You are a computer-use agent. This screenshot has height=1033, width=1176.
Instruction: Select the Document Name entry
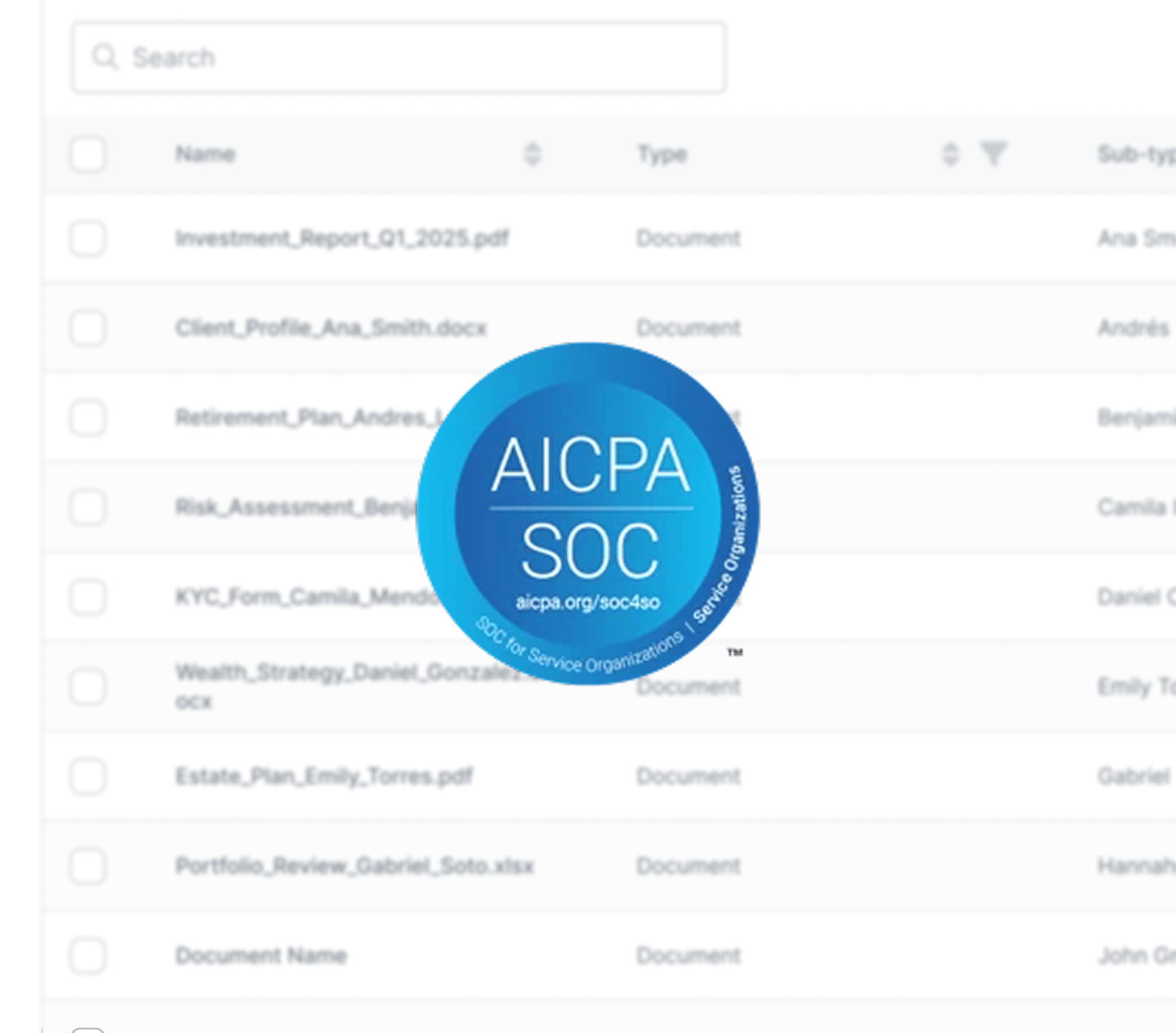click(x=261, y=956)
